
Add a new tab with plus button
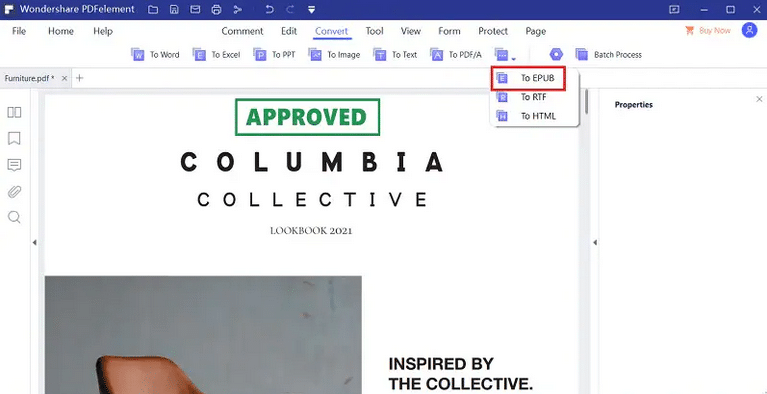pyautogui.click(x=80, y=78)
